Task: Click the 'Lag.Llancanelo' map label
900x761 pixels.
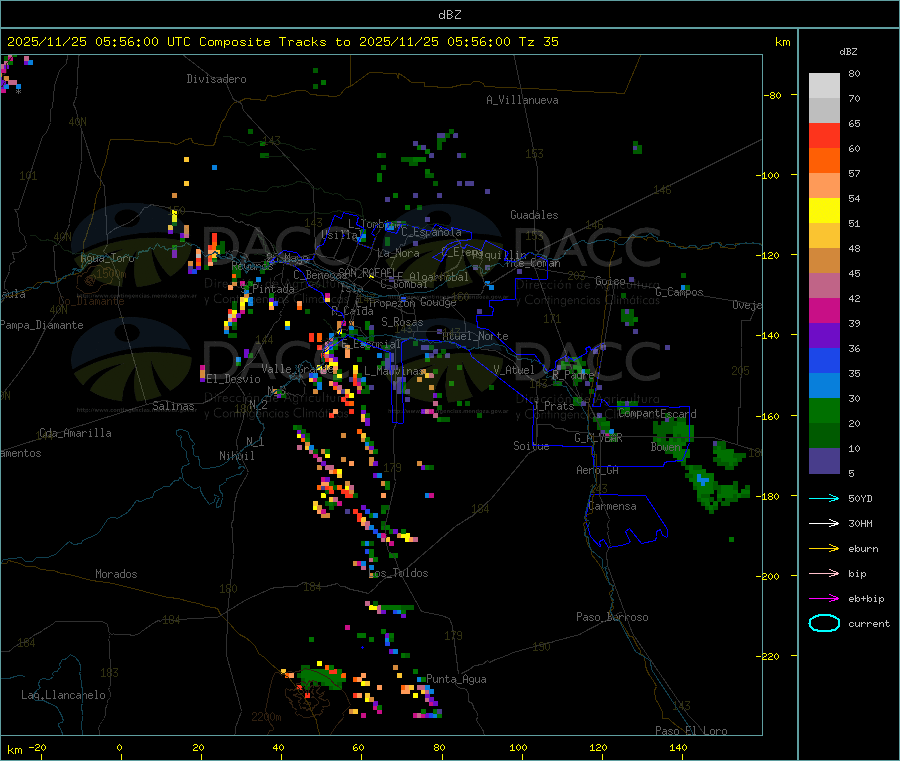Action: click(64, 695)
